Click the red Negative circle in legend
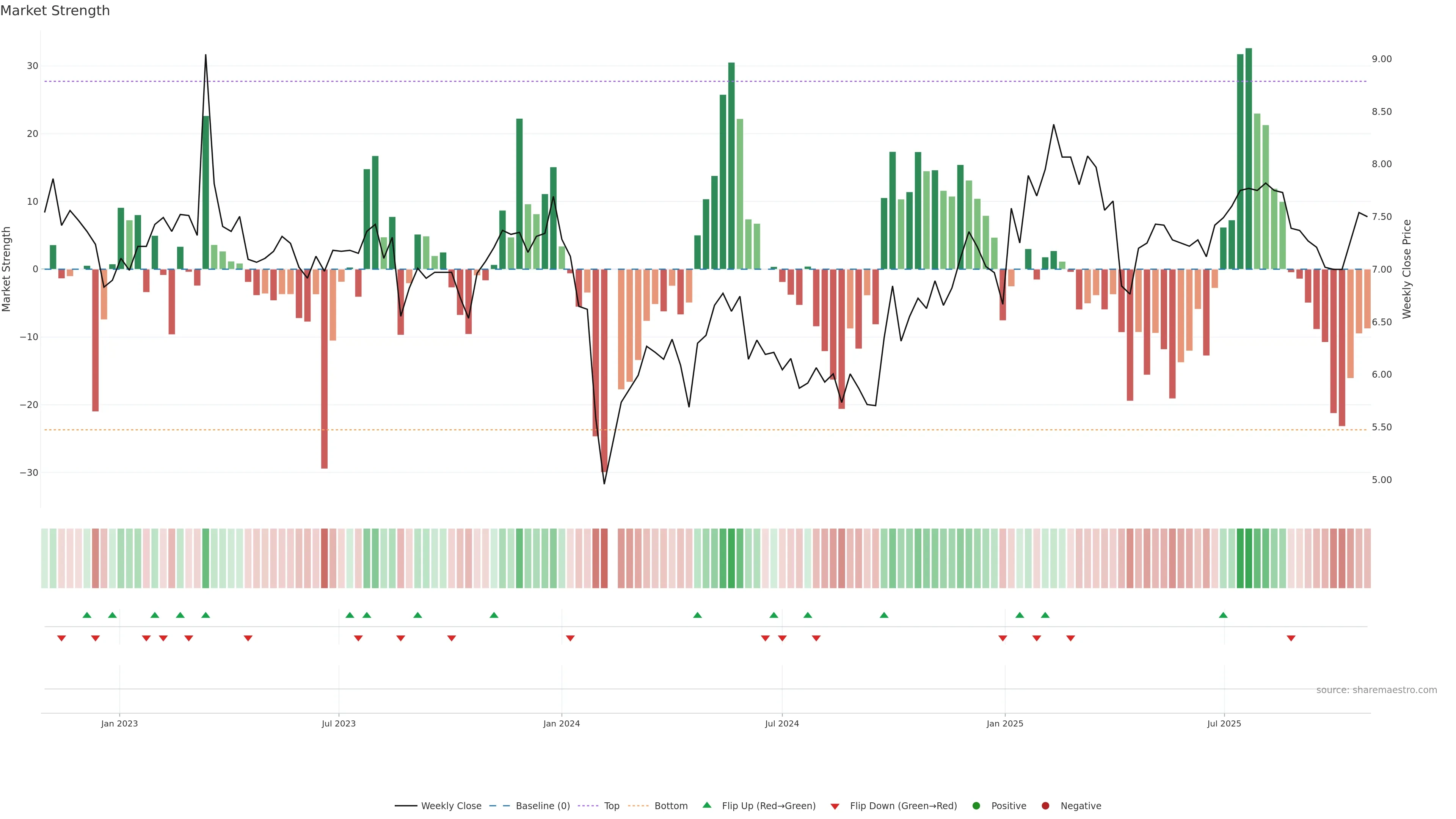This screenshot has height=819, width=1456. 1045,805
